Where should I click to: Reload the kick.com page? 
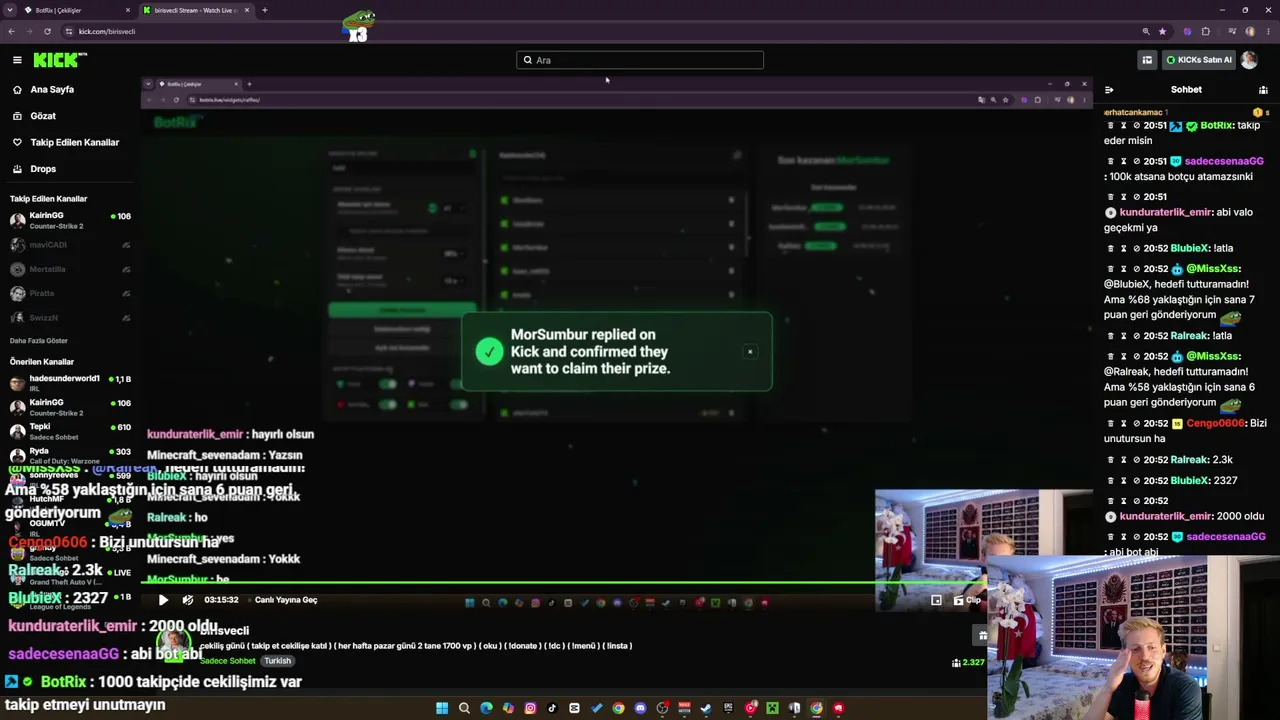(x=47, y=31)
